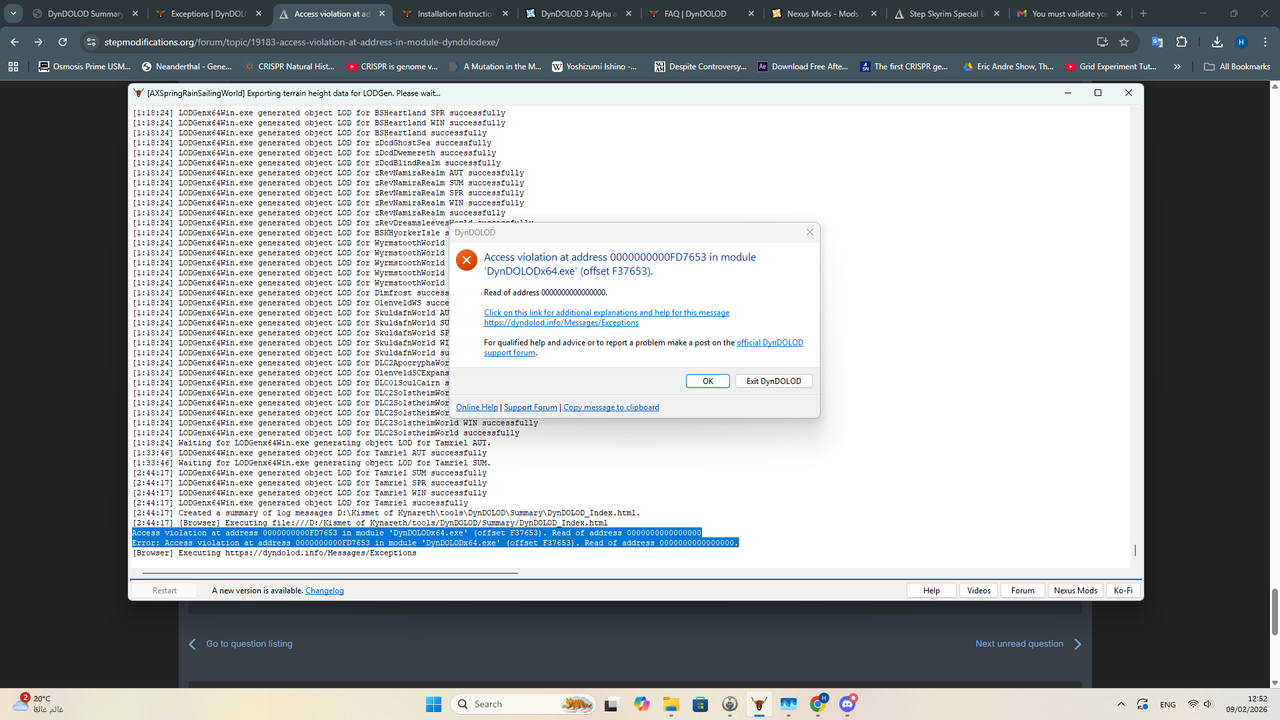Show hidden system tray icons chevron
This screenshot has width=1280, height=720.
tap(1119, 704)
